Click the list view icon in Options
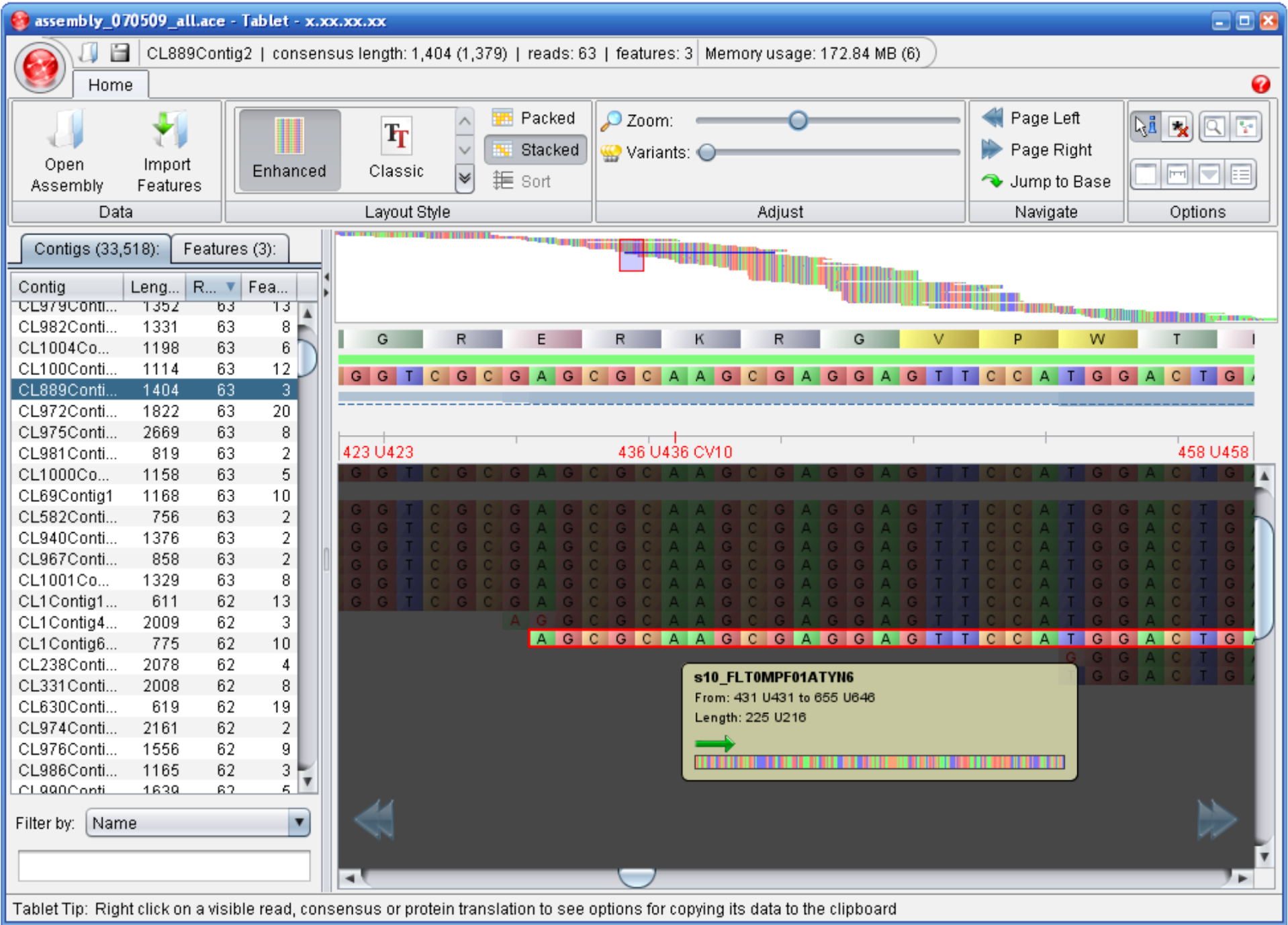 coord(1241,175)
